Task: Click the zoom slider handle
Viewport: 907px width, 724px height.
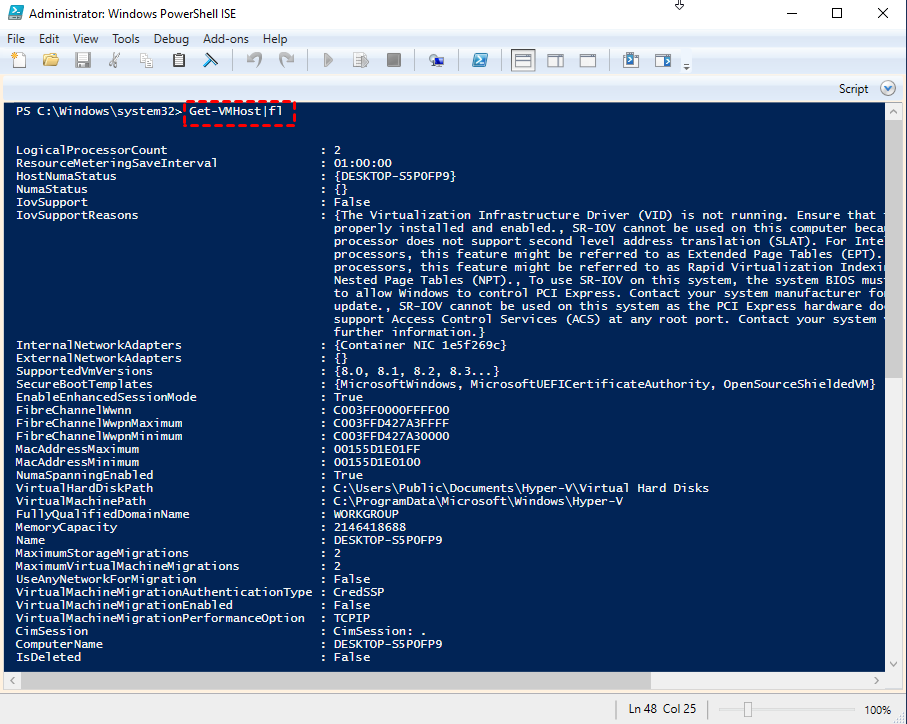Action: pos(747,709)
